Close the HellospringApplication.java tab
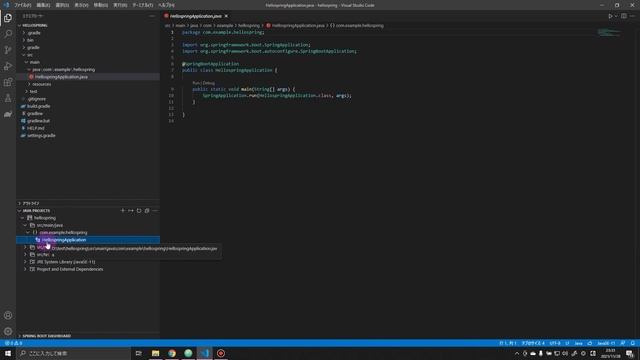This screenshot has height=360, width=640. 226,16
